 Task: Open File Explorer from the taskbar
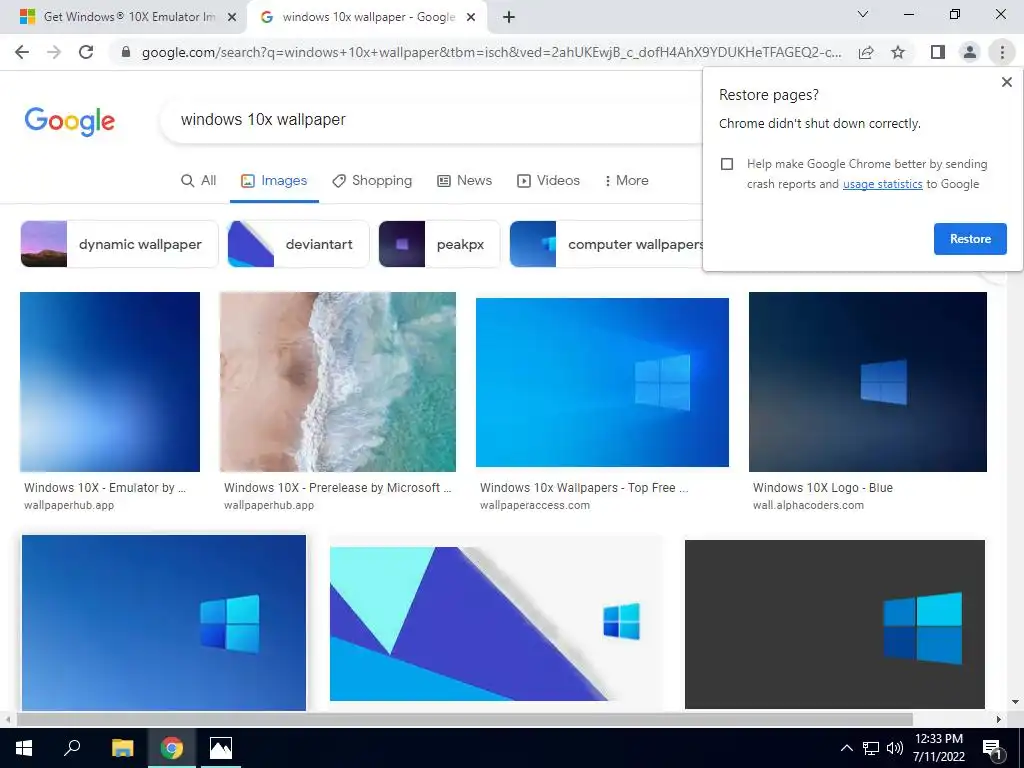122,748
